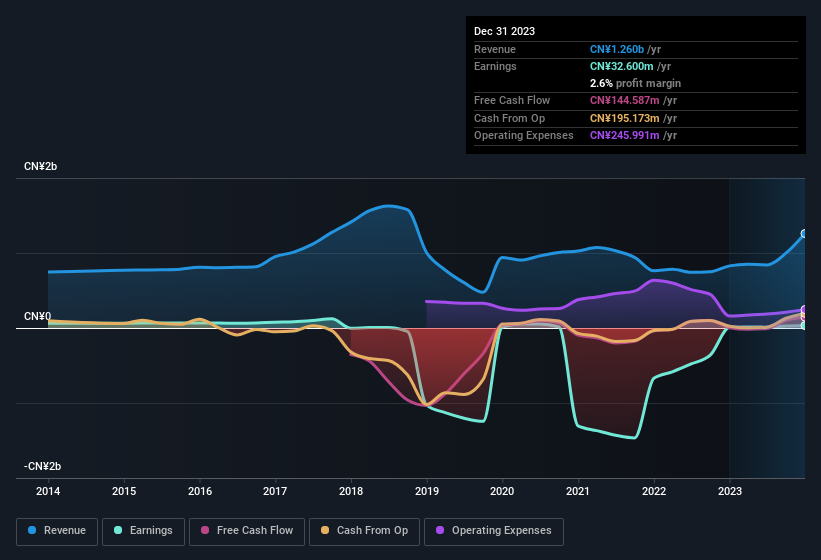Click the purple Operating Expenses dot

coord(441,531)
